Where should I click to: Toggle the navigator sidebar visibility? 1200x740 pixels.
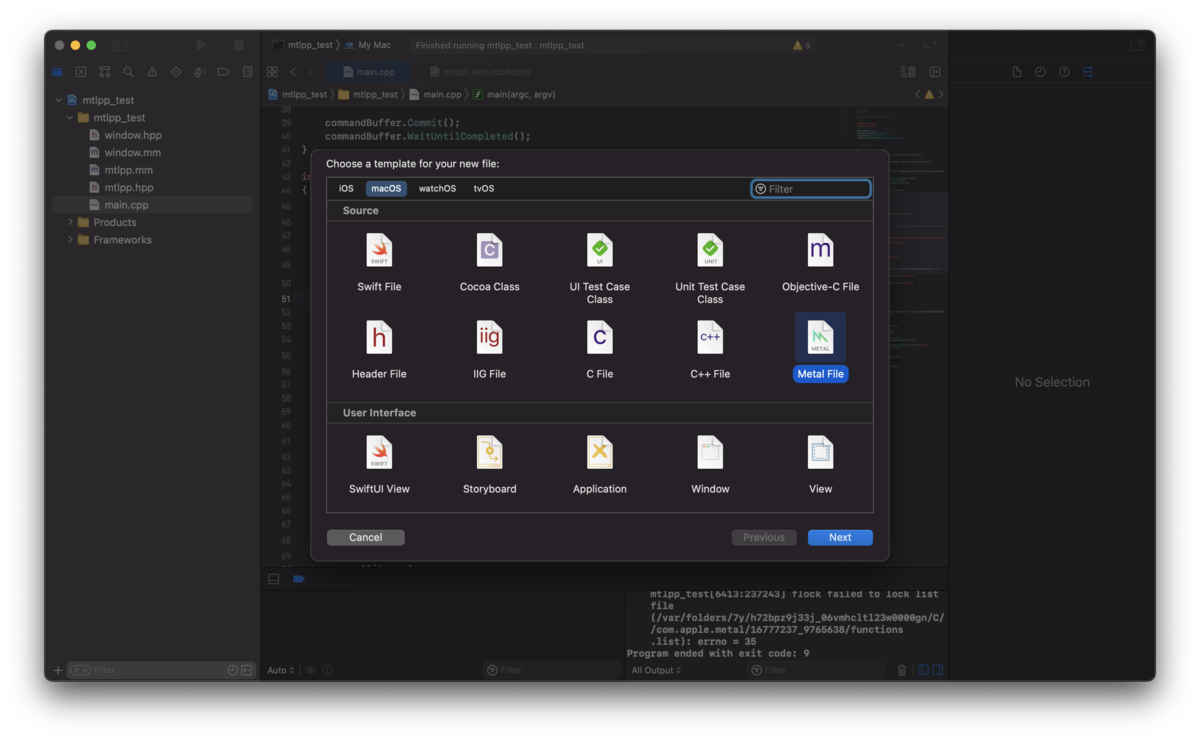[120, 45]
